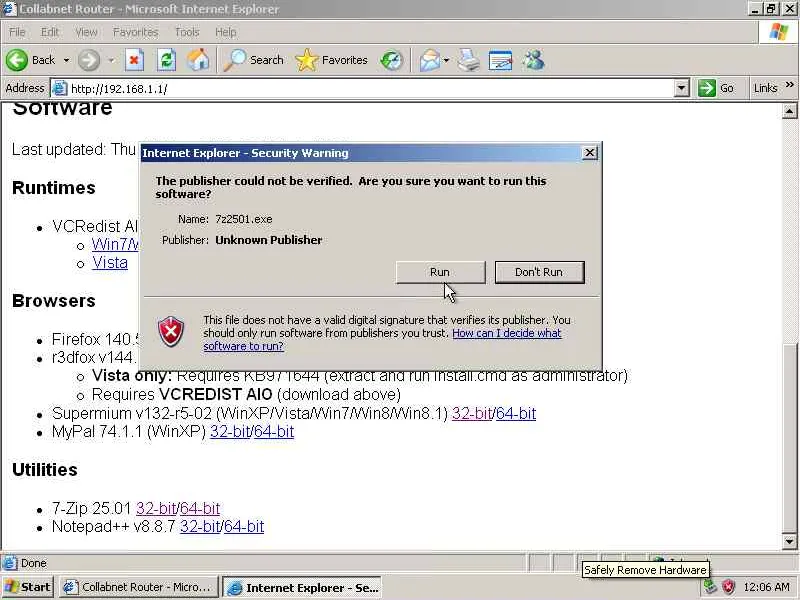The image size is (800, 600).
Task: Open Supermium 64-bit download link
Action: tap(516, 413)
